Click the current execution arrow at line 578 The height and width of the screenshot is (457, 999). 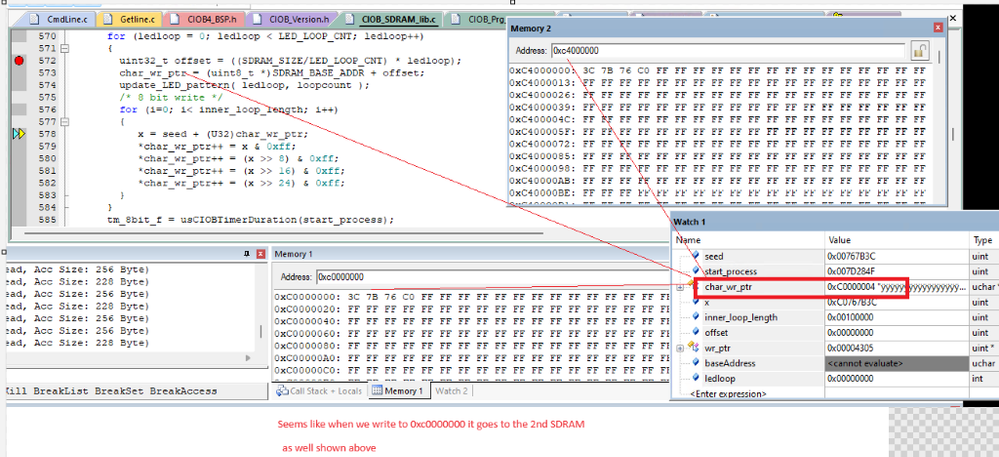[x=19, y=134]
